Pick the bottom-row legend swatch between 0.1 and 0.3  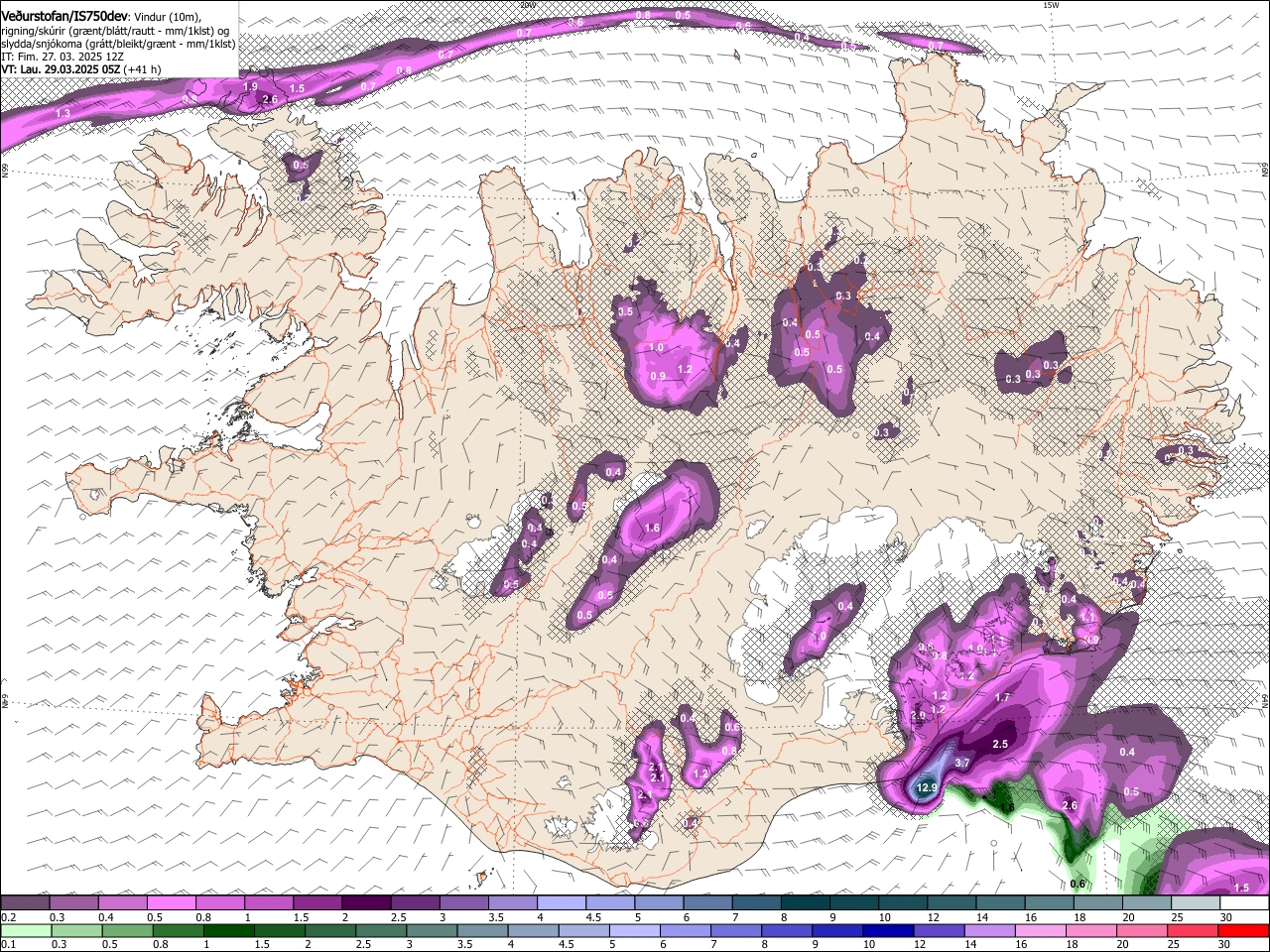point(25,930)
